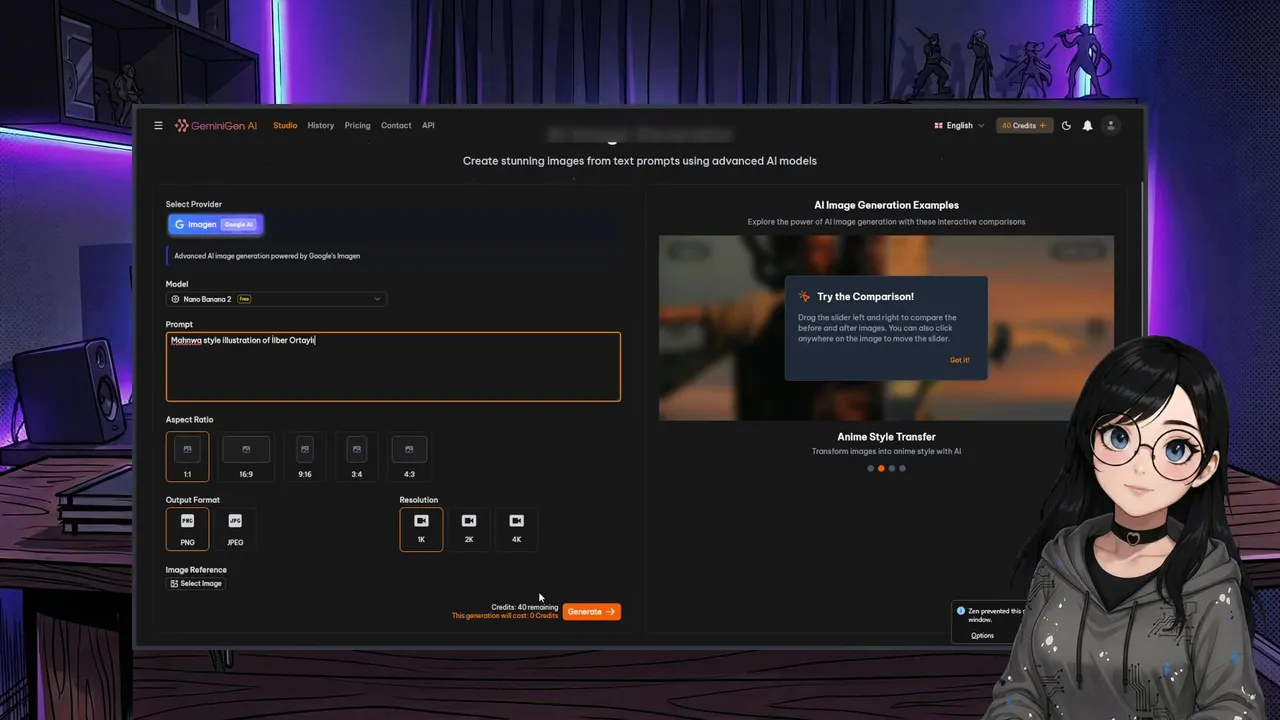
Task: Click the blurred comparison example image
Action: tap(886, 328)
